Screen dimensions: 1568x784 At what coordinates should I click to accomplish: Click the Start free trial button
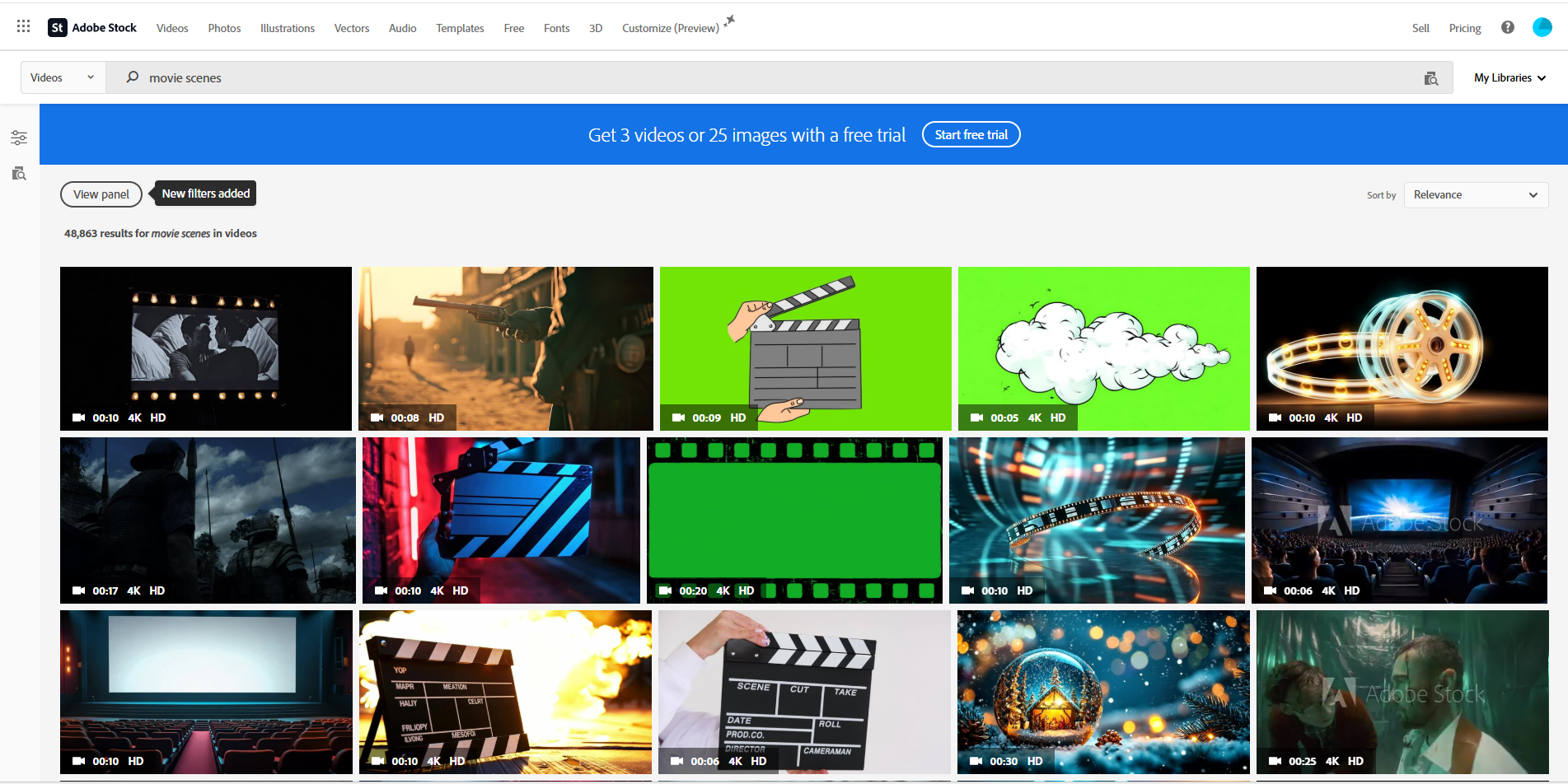coord(971,133)
